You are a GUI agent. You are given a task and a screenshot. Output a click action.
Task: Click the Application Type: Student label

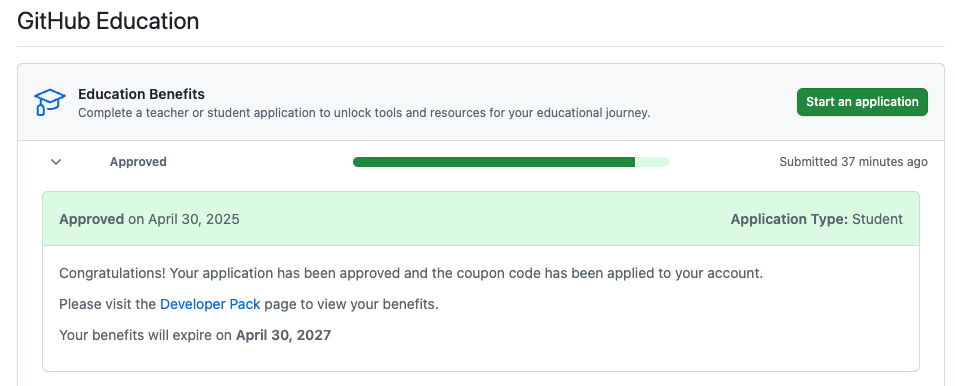pos(816,219)
